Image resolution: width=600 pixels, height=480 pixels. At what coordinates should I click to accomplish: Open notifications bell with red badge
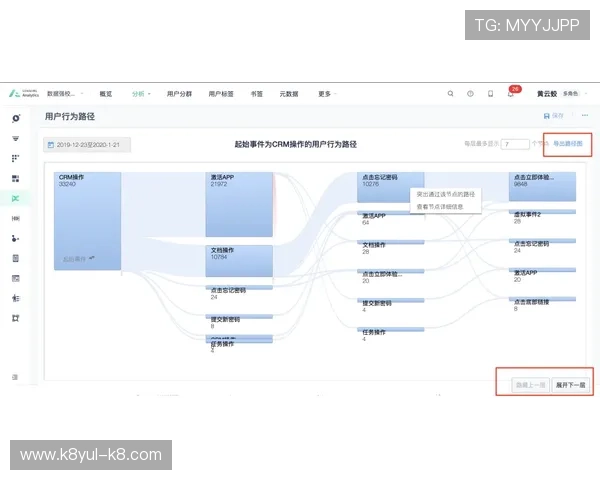click(x=511, y=93)
